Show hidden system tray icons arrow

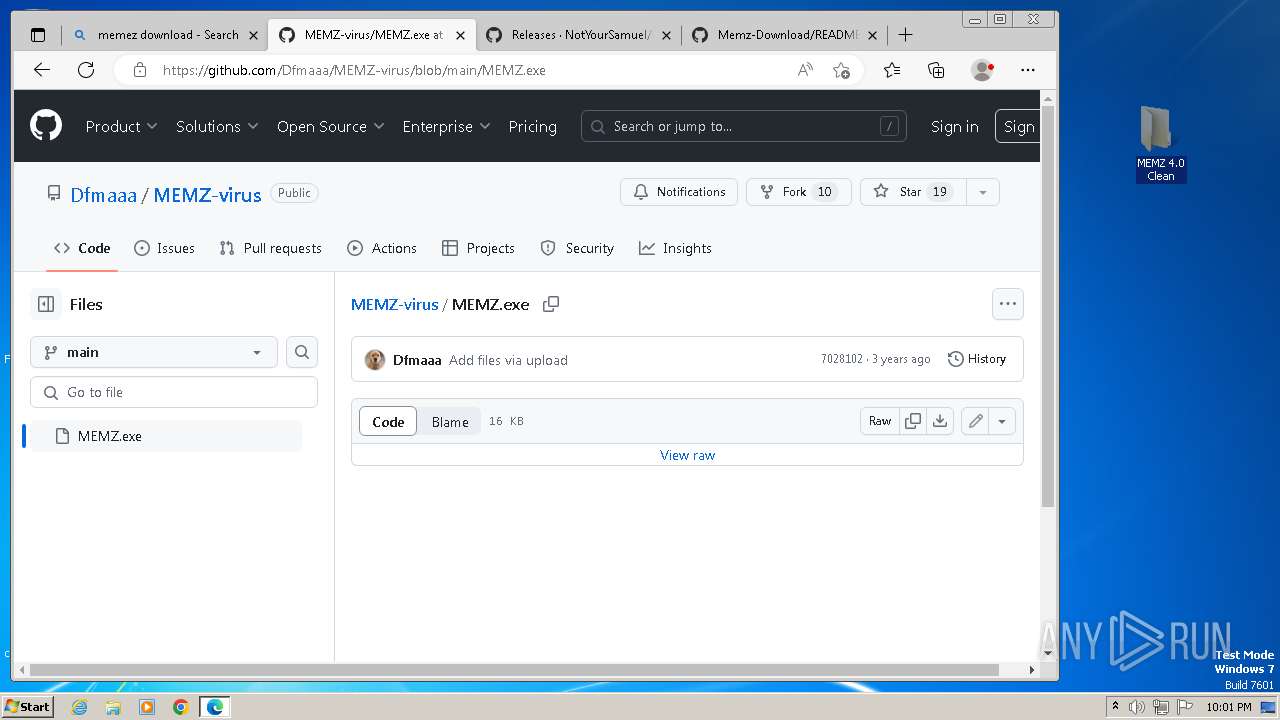click(x=1115, y=707)
